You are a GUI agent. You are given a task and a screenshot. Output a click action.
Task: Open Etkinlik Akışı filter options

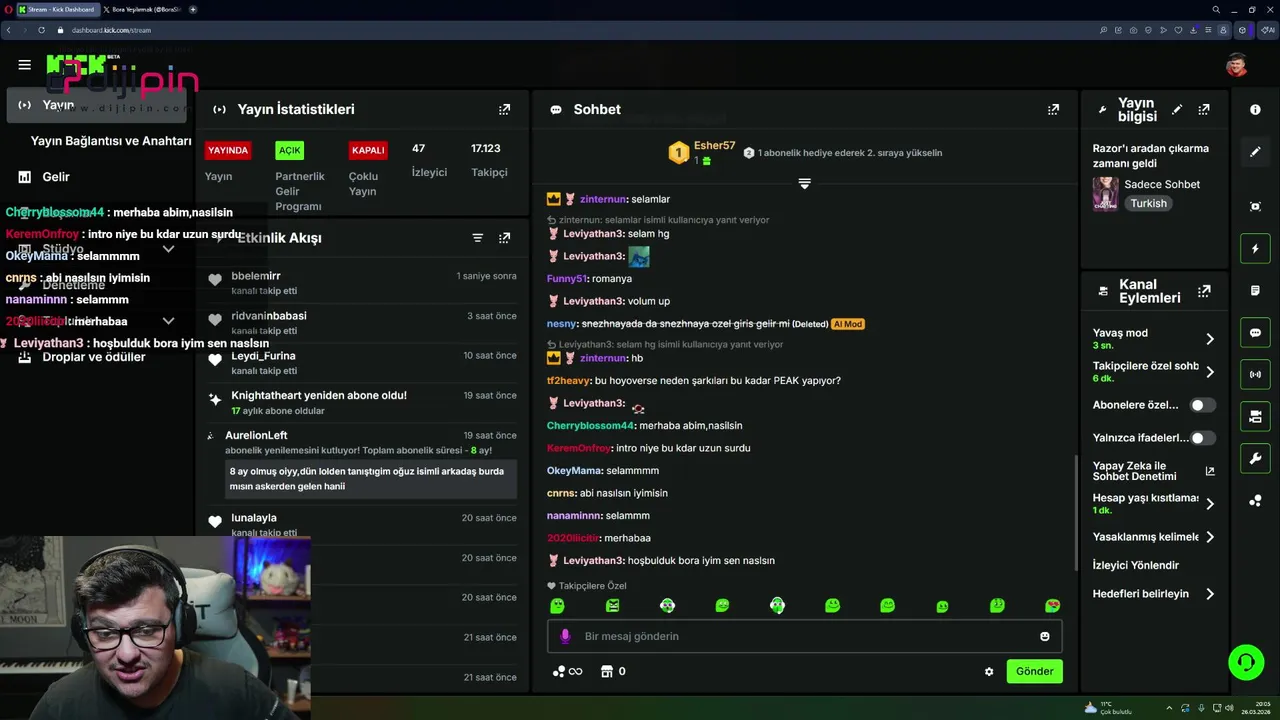pyautogui.click(x=478, y=238)
